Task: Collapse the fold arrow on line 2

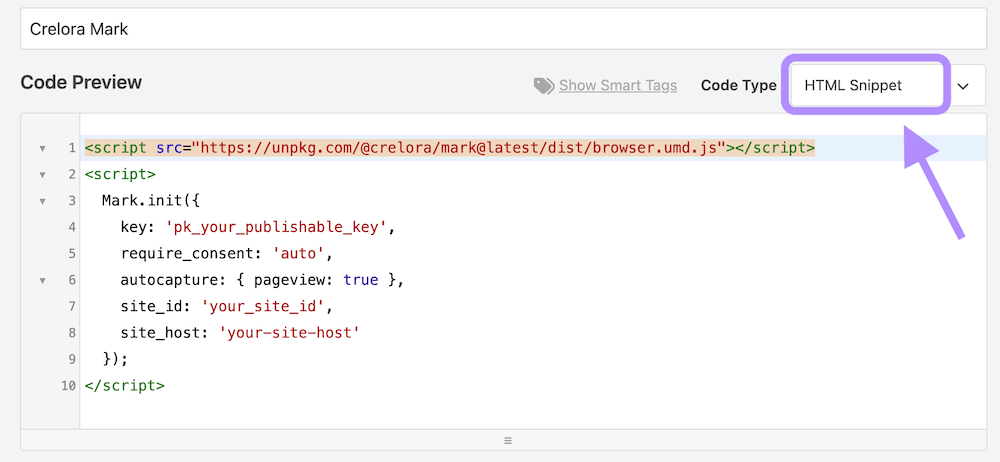Action: 42,174
